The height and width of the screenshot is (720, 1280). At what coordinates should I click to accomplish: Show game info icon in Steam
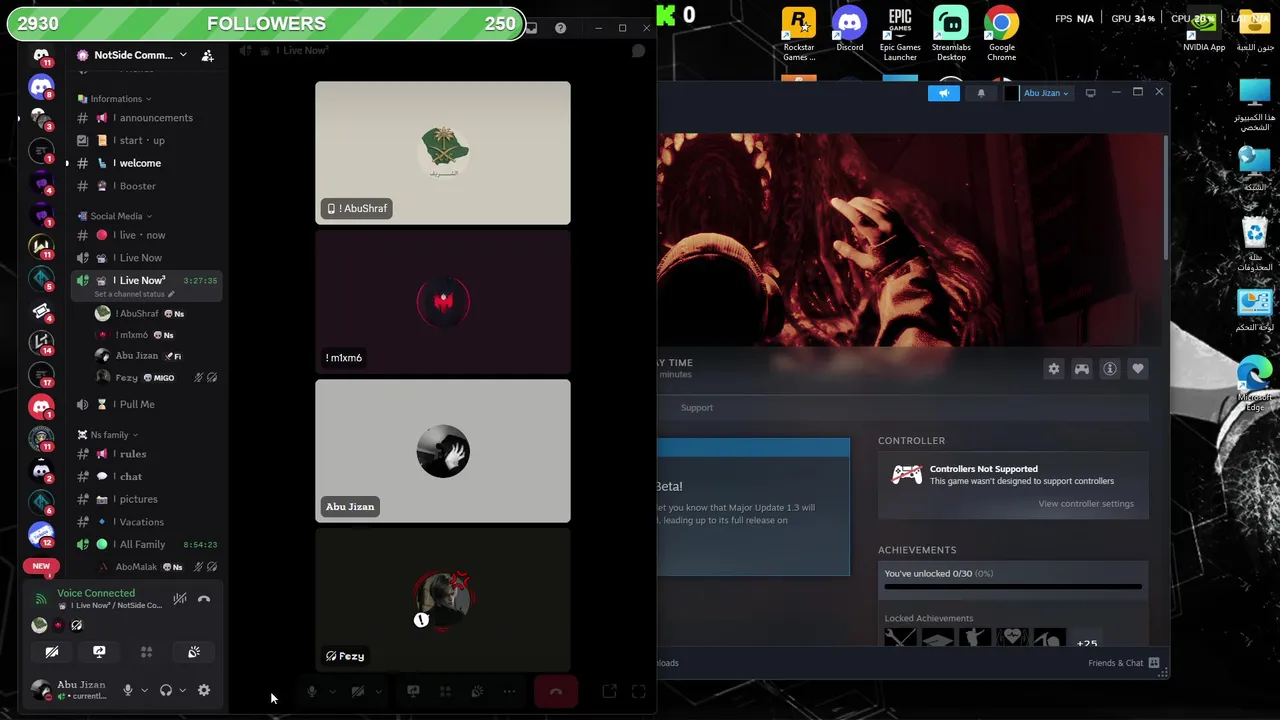click(x=1110, y=369)
